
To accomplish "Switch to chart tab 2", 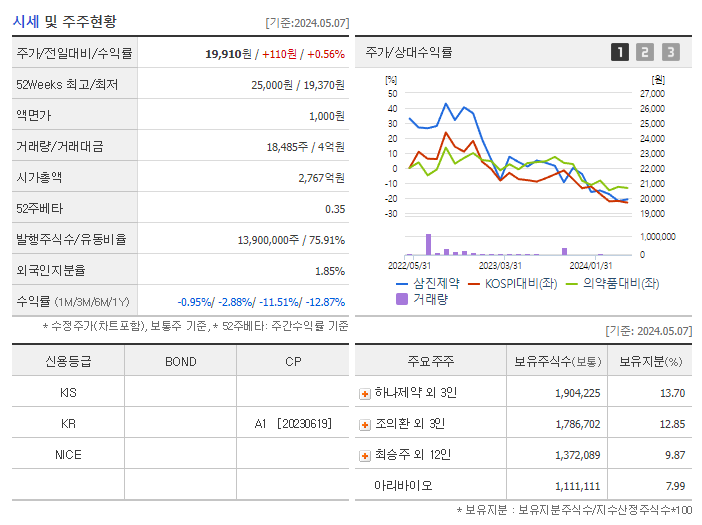I will click(645, 52).
